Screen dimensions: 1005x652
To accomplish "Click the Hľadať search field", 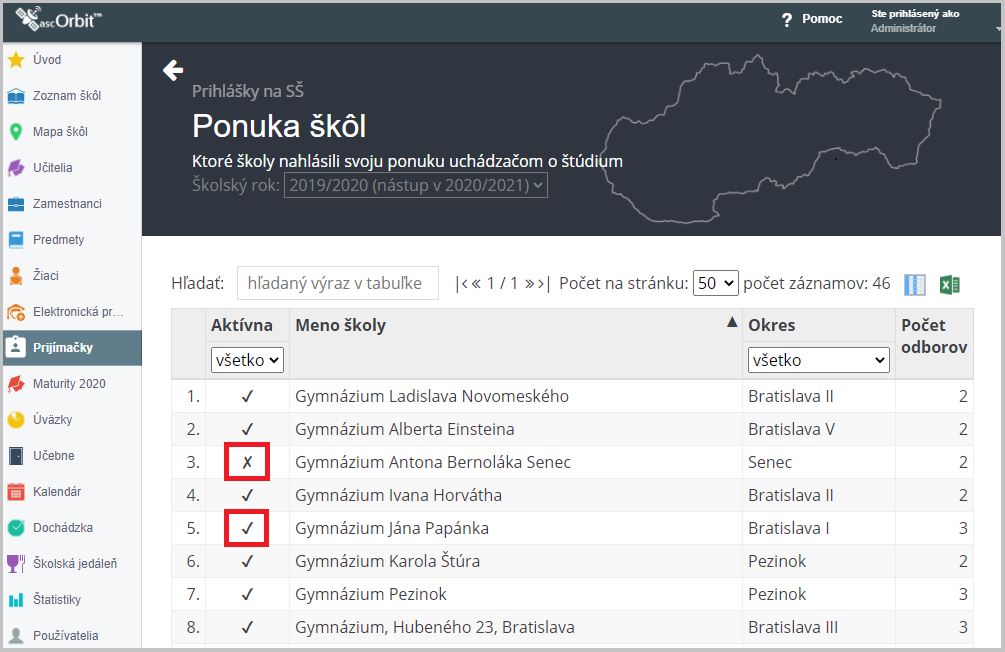I will coord(338,283).
